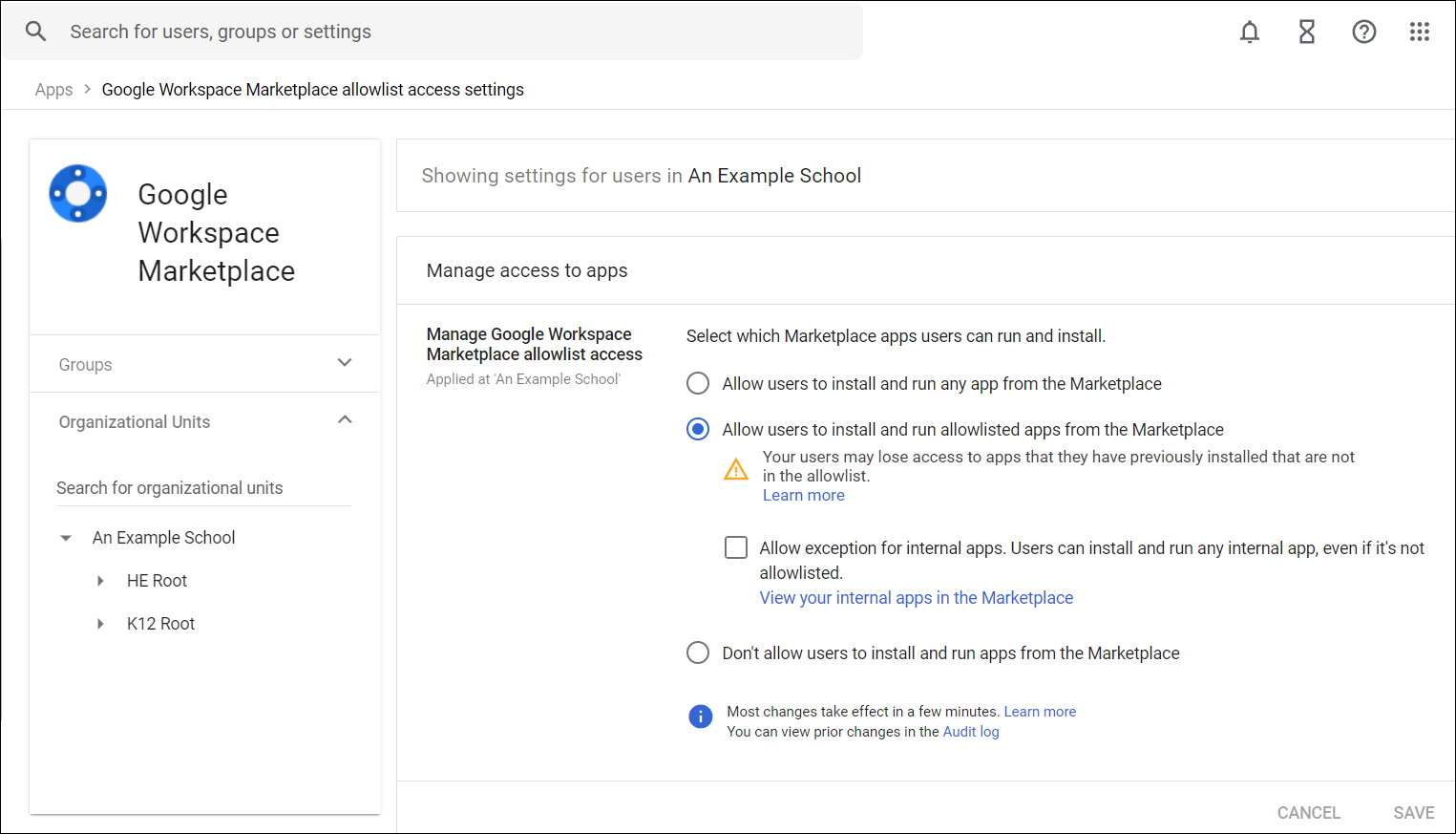Click the CANCEL button
This screenshot has width=1456, height=834.
[1308, 813]
